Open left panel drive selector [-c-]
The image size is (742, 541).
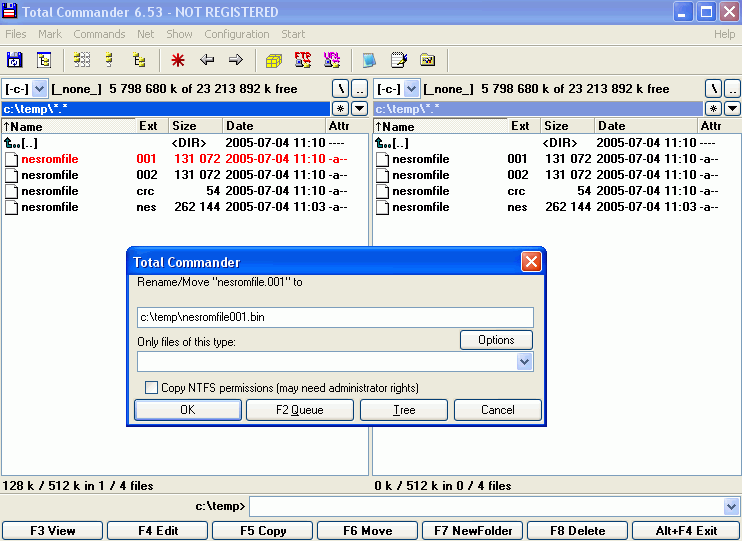pyautogui.click(x=25, y=89)
